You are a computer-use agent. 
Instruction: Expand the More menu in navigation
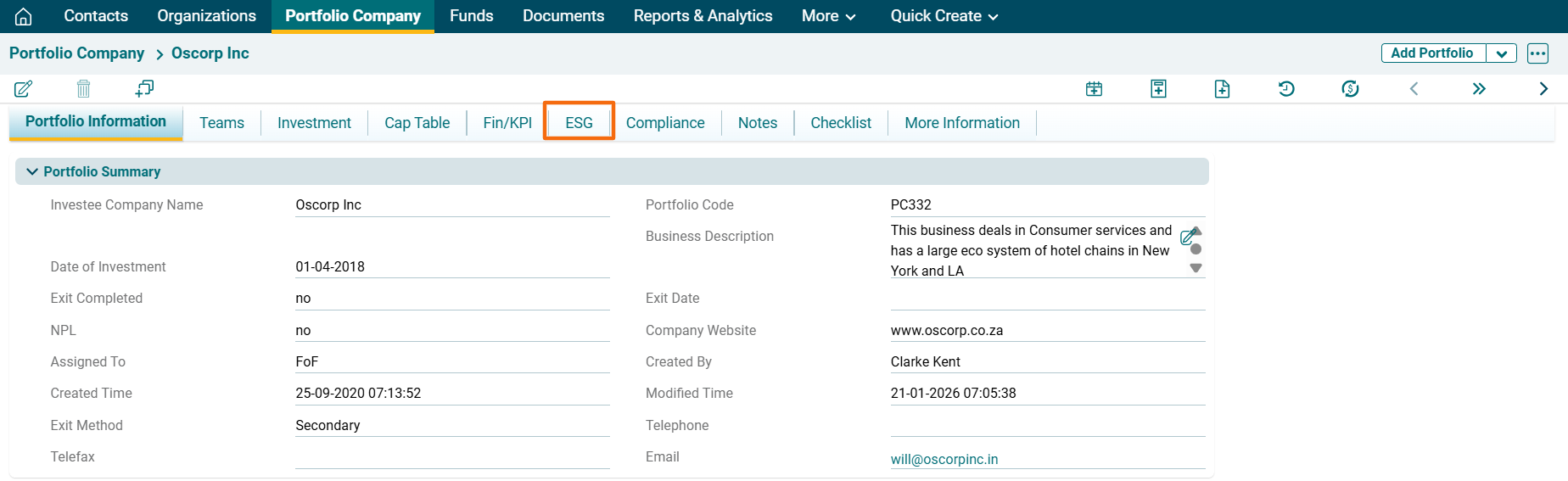[x=828, y=16]
